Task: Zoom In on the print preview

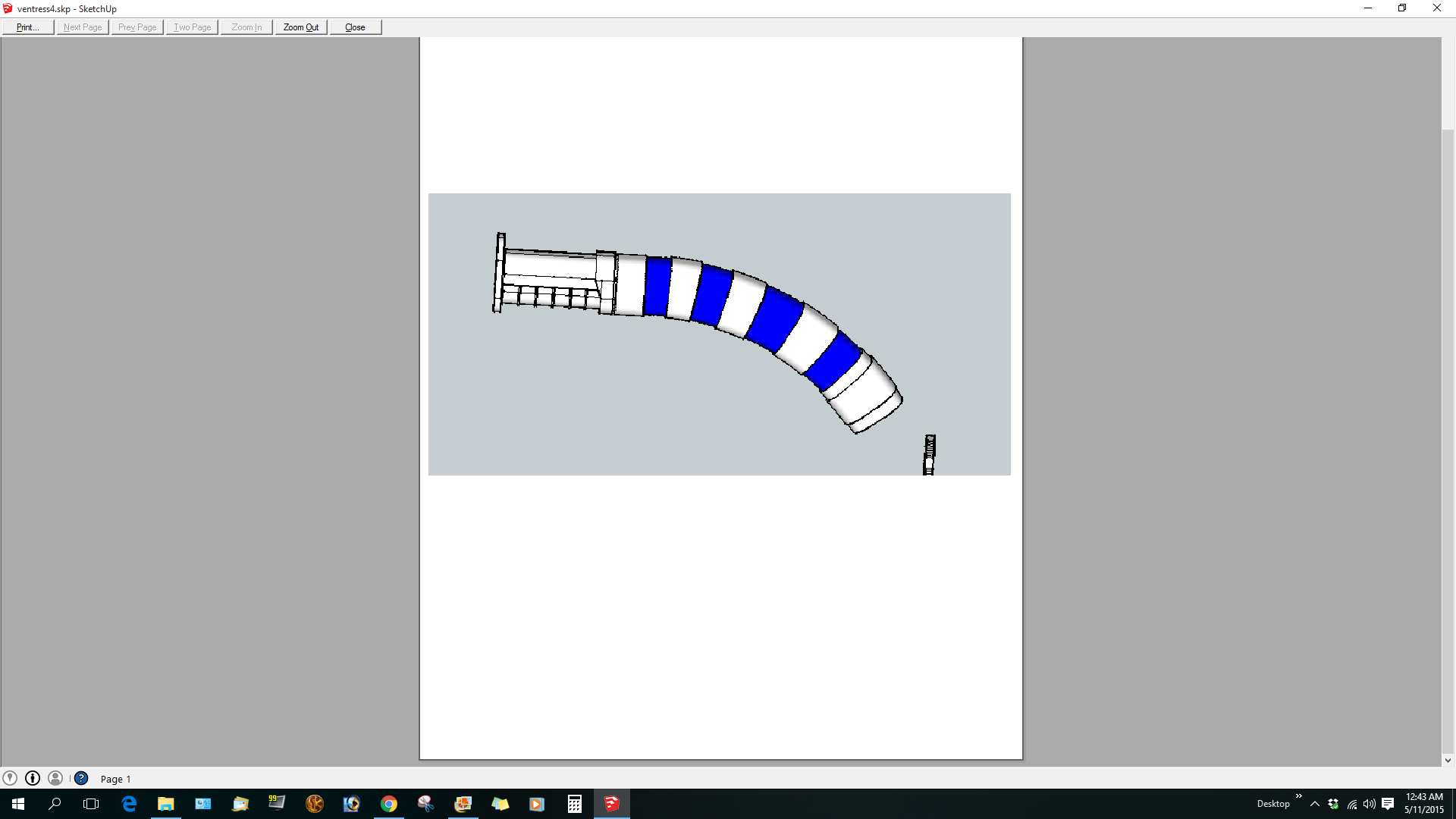Action: click(246, 27)
